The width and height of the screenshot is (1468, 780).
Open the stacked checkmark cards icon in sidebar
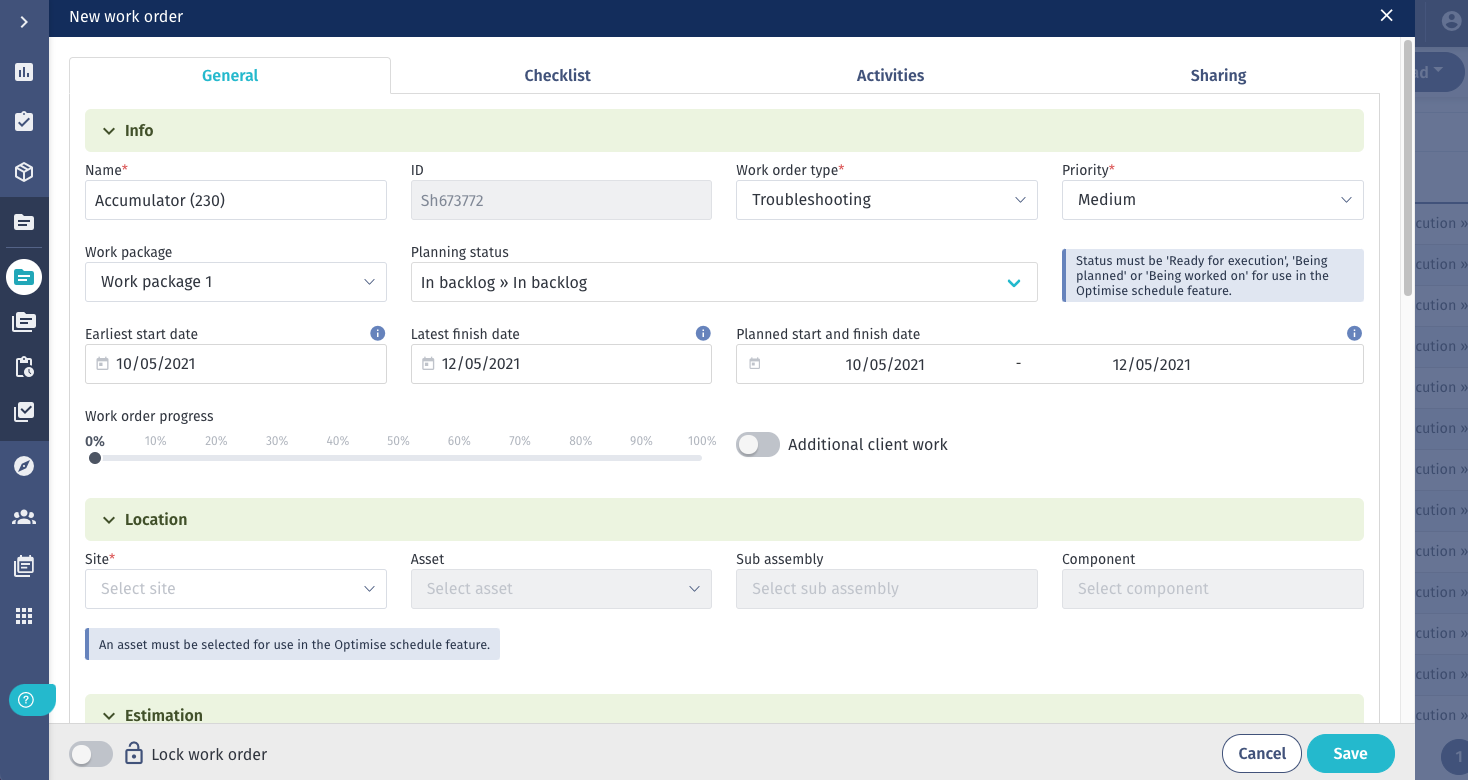click(24, 412)
